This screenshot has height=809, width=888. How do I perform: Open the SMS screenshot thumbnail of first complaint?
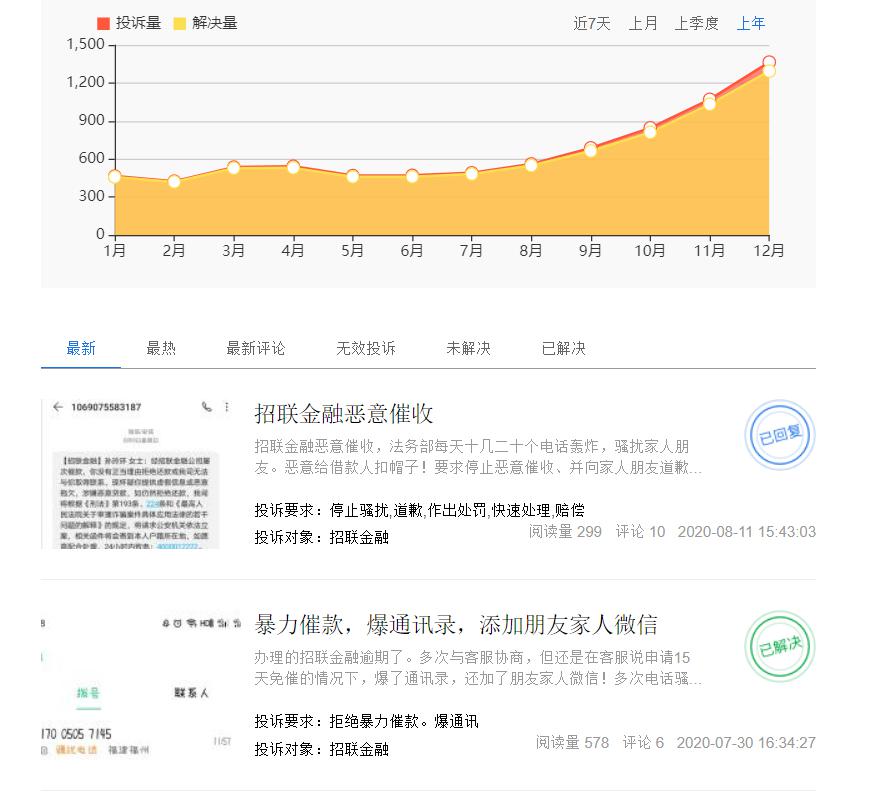130,474
